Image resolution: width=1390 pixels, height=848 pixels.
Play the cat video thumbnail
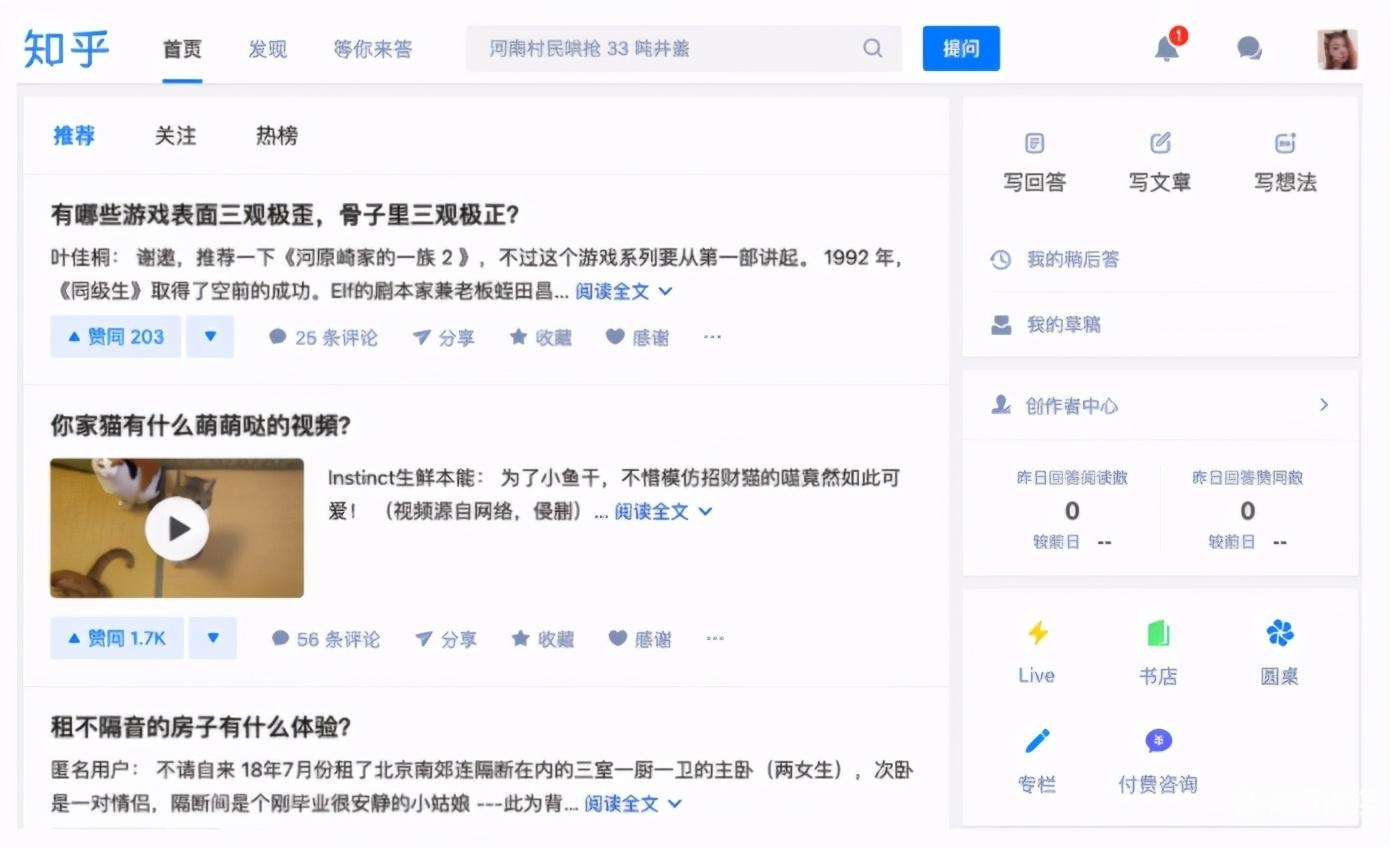click(177, 528)
